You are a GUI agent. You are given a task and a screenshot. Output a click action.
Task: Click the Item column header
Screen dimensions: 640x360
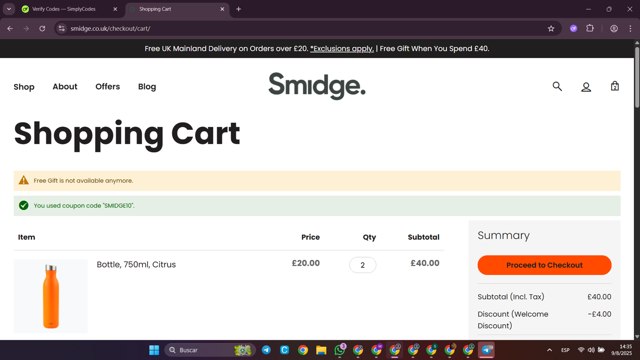click(27, 237)
